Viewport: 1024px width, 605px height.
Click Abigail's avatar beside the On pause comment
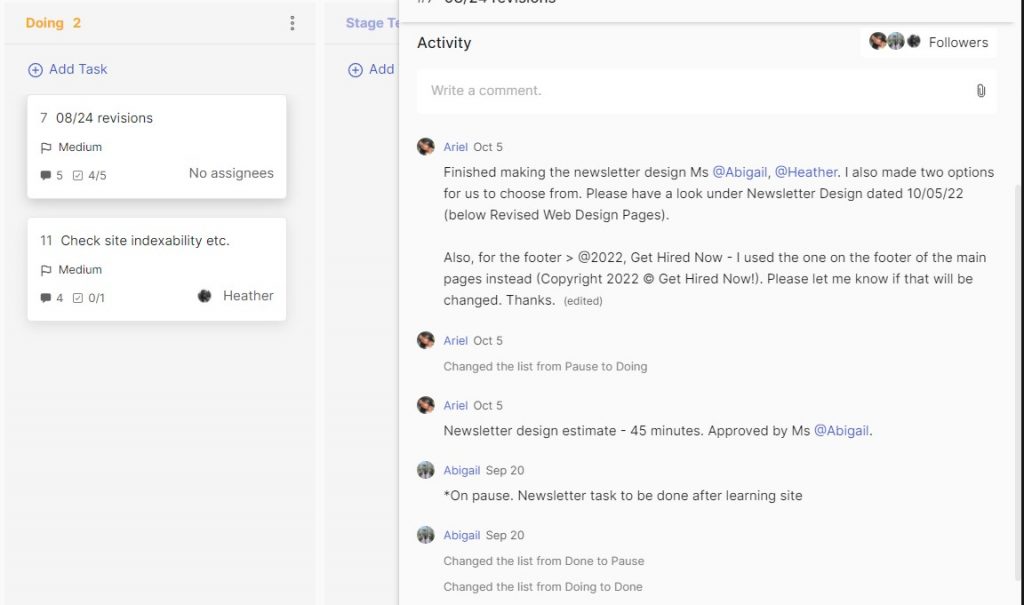pyautogui.click(x=426, y=470)
